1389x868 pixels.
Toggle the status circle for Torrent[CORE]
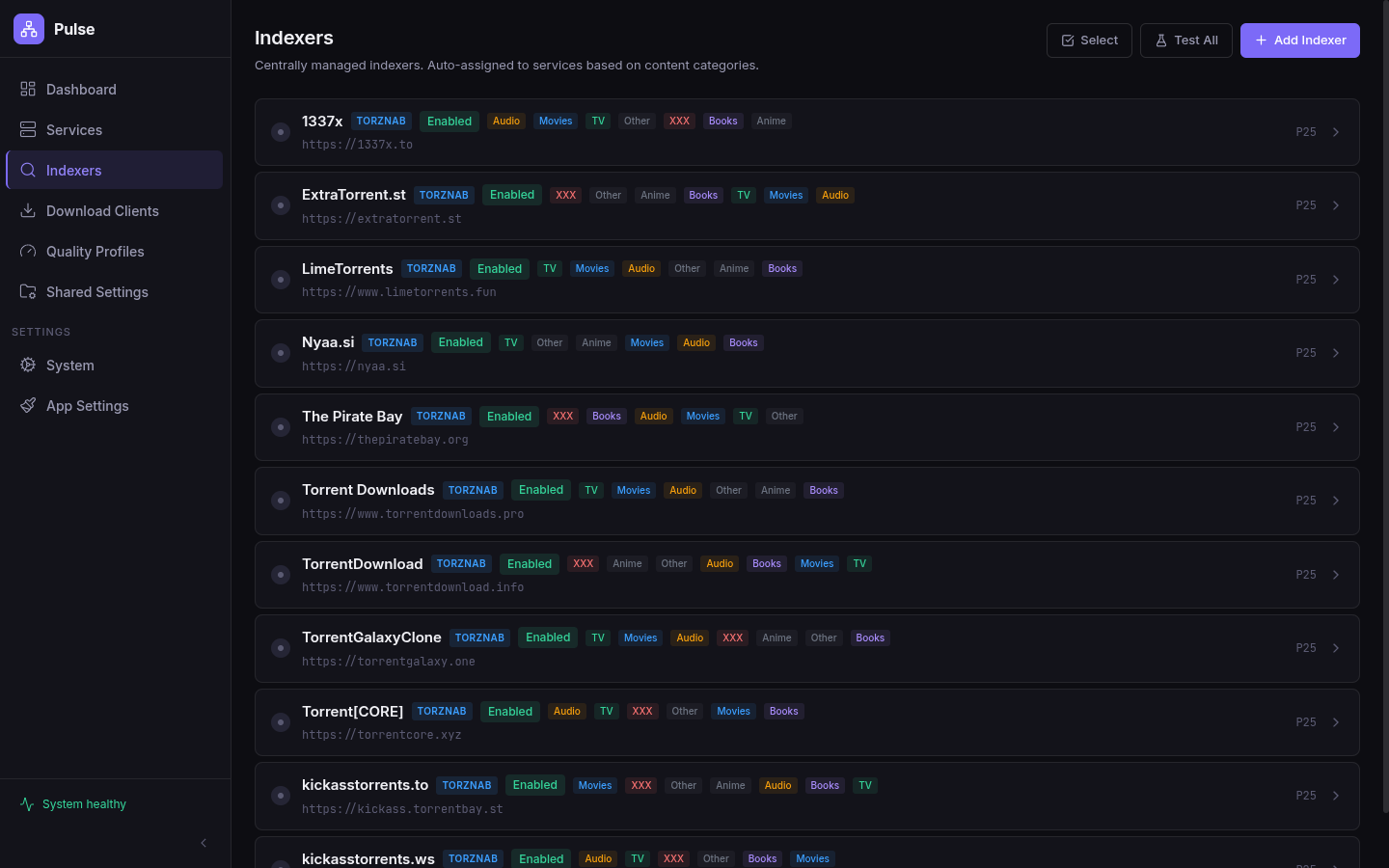click(281, 722)
